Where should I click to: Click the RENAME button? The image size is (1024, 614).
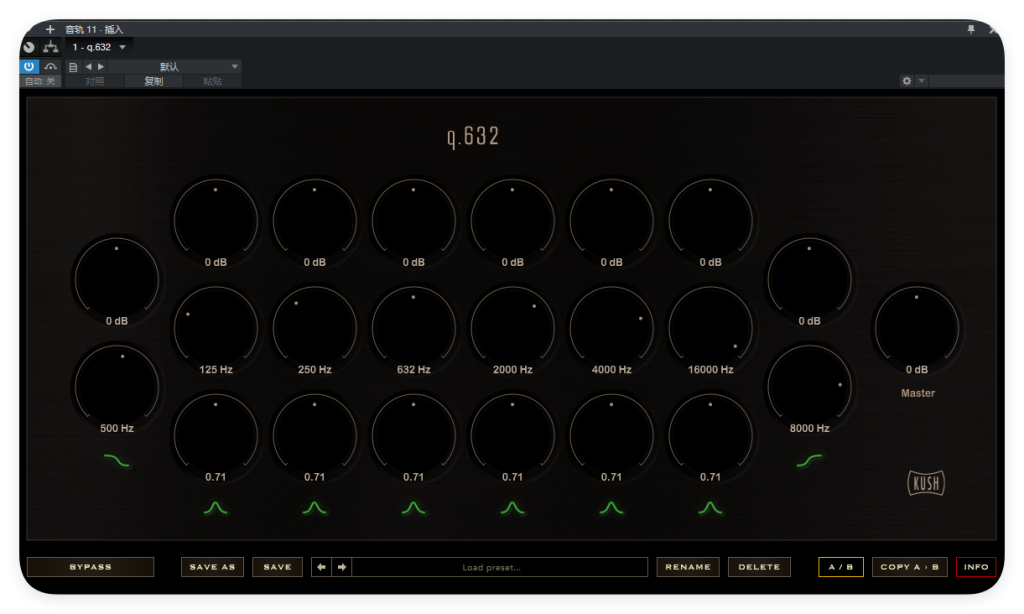(x=688, y=567)
